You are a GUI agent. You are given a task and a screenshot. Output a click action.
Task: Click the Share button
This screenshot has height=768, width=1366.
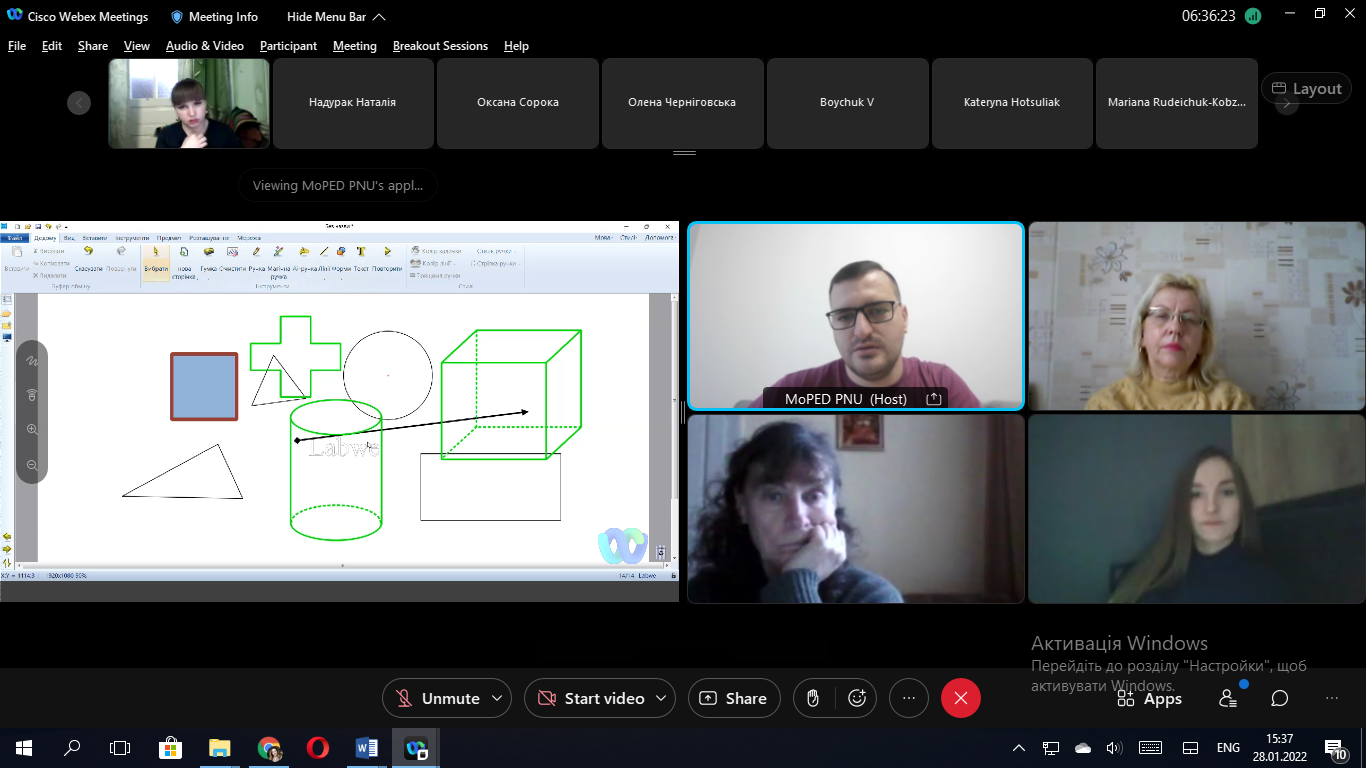tap(734, 698)
